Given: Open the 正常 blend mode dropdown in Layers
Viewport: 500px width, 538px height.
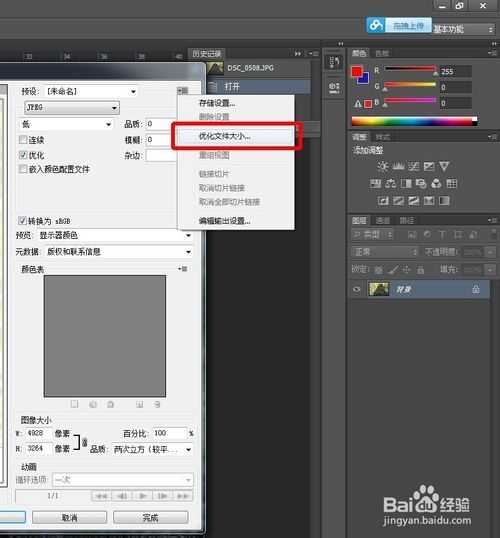Looking at the screenshot, I should [385, 252].
